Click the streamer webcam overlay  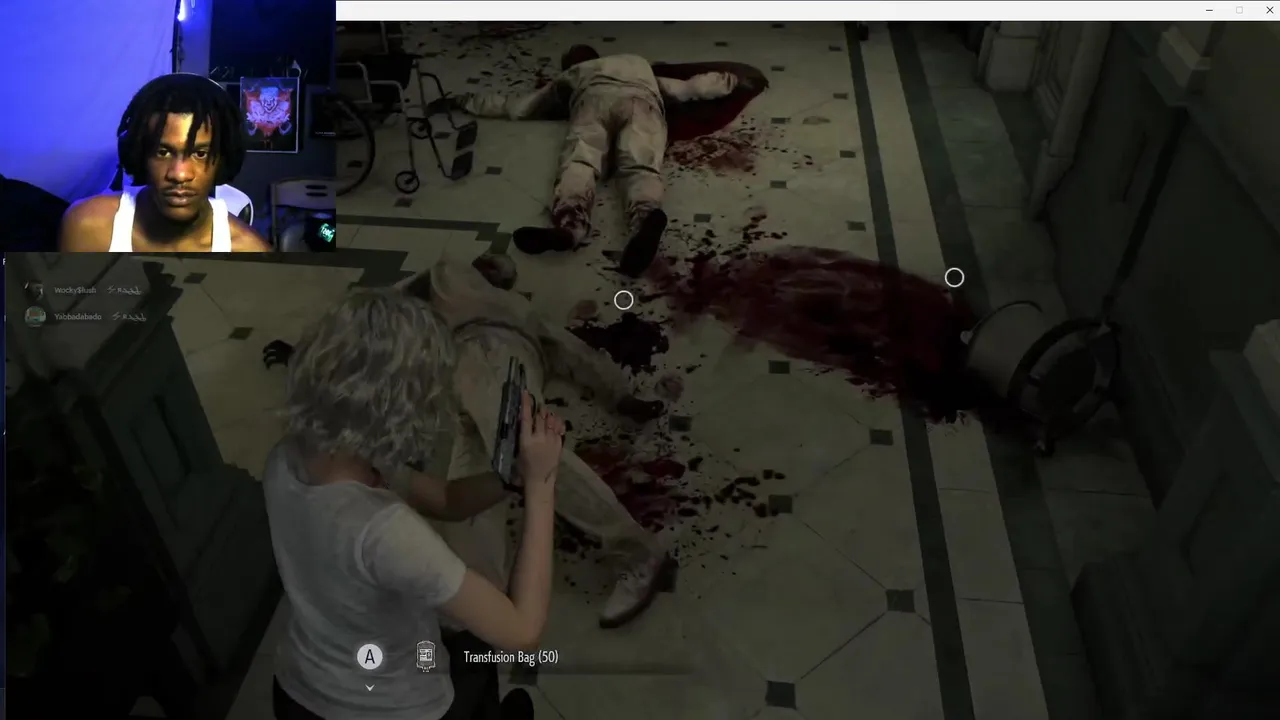pyautogui.click(x=168, y=126)
